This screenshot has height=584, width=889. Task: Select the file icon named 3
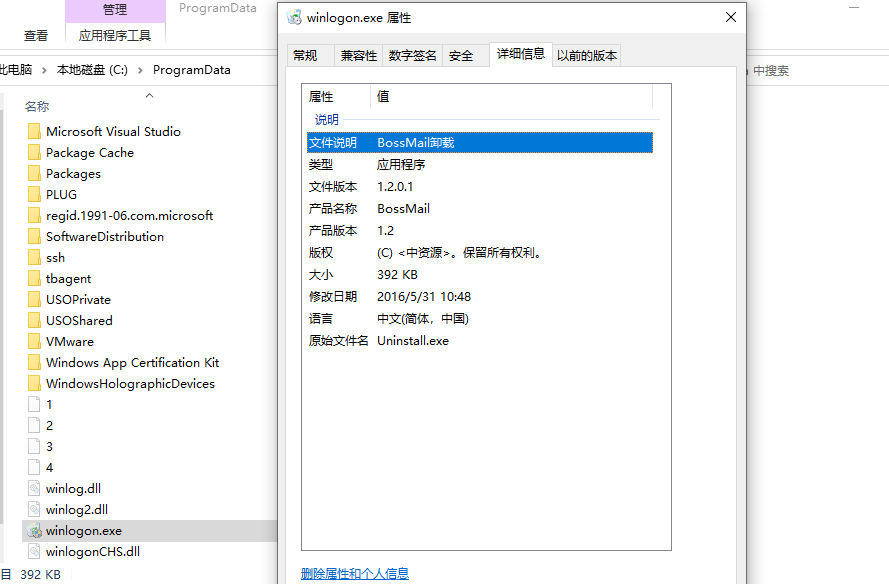pos(35,446)
